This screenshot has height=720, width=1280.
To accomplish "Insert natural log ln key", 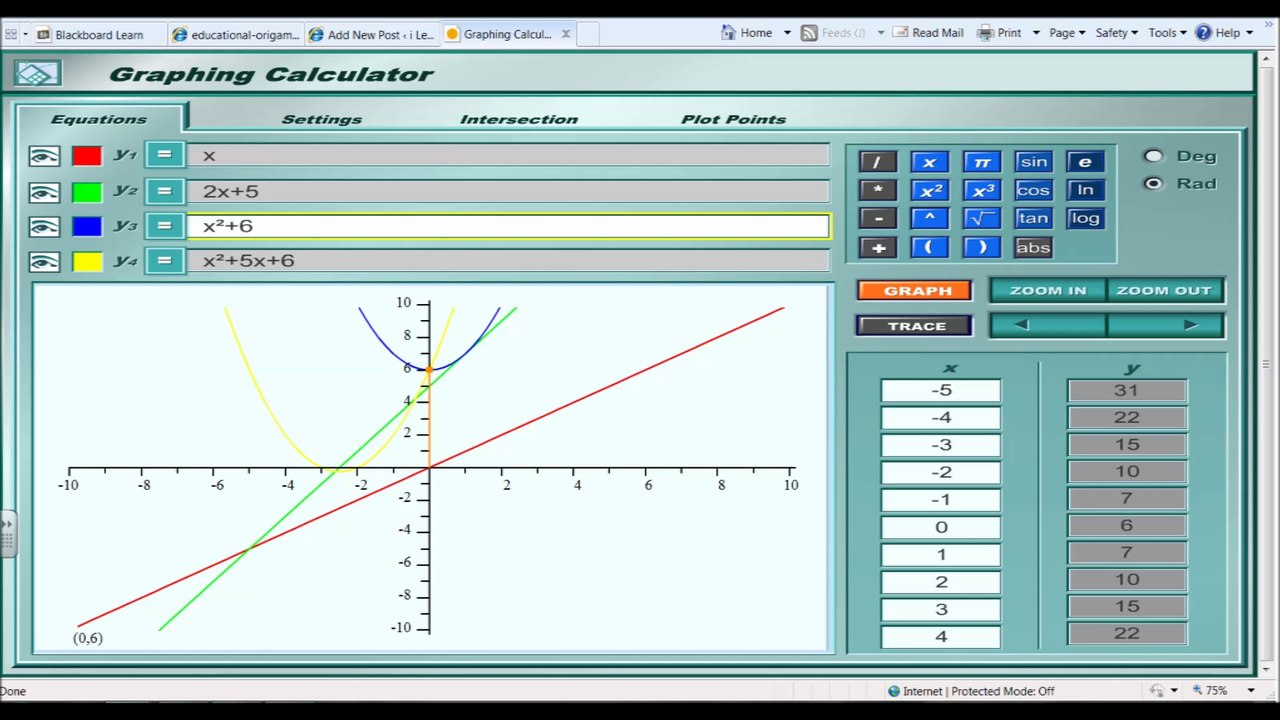I will pos(1085,190).
